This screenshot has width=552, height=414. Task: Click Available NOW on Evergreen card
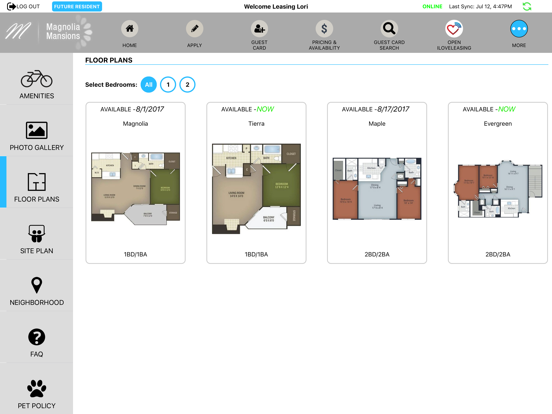click(x=489, y=109)
